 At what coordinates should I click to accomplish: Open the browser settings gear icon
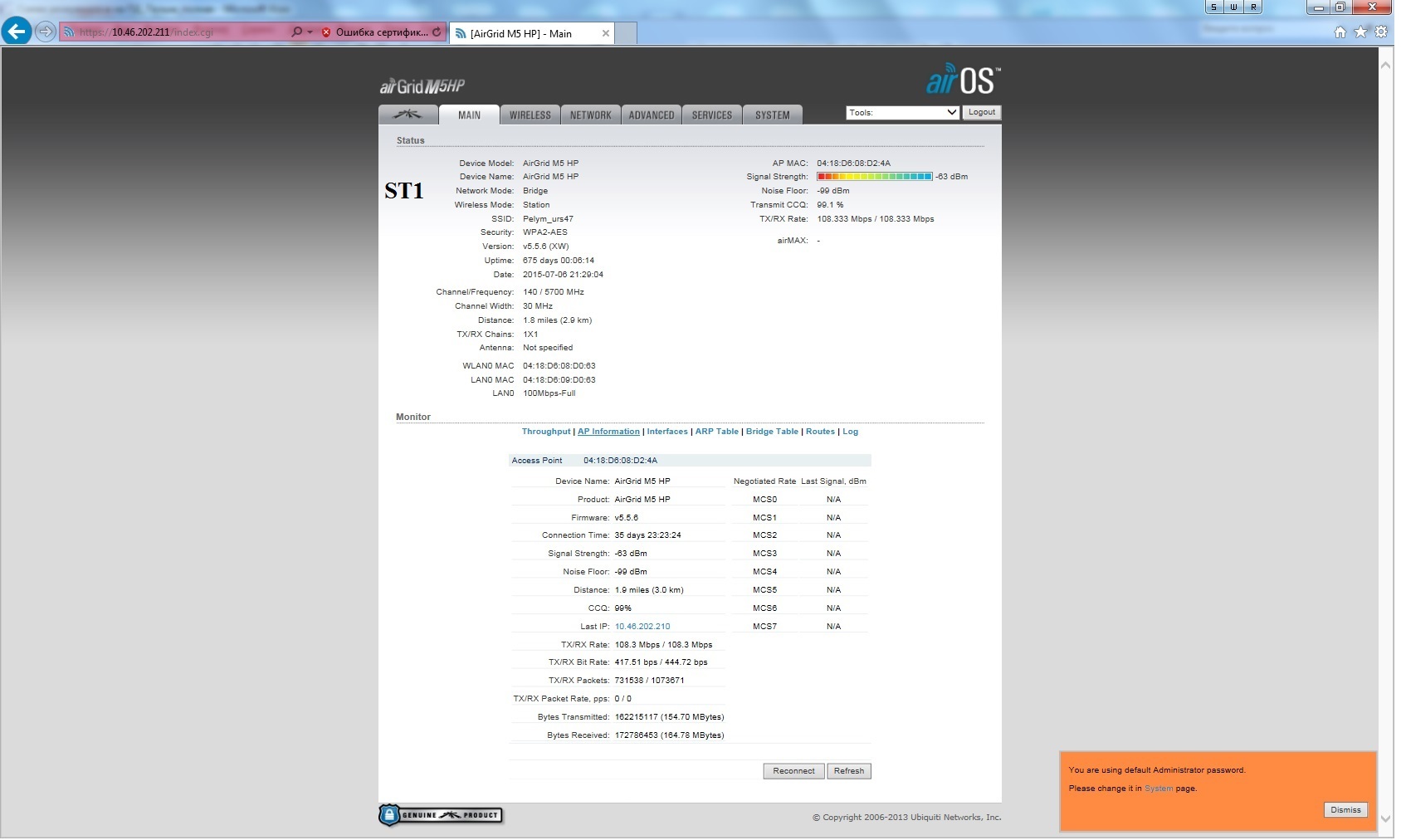point(1381,32)
